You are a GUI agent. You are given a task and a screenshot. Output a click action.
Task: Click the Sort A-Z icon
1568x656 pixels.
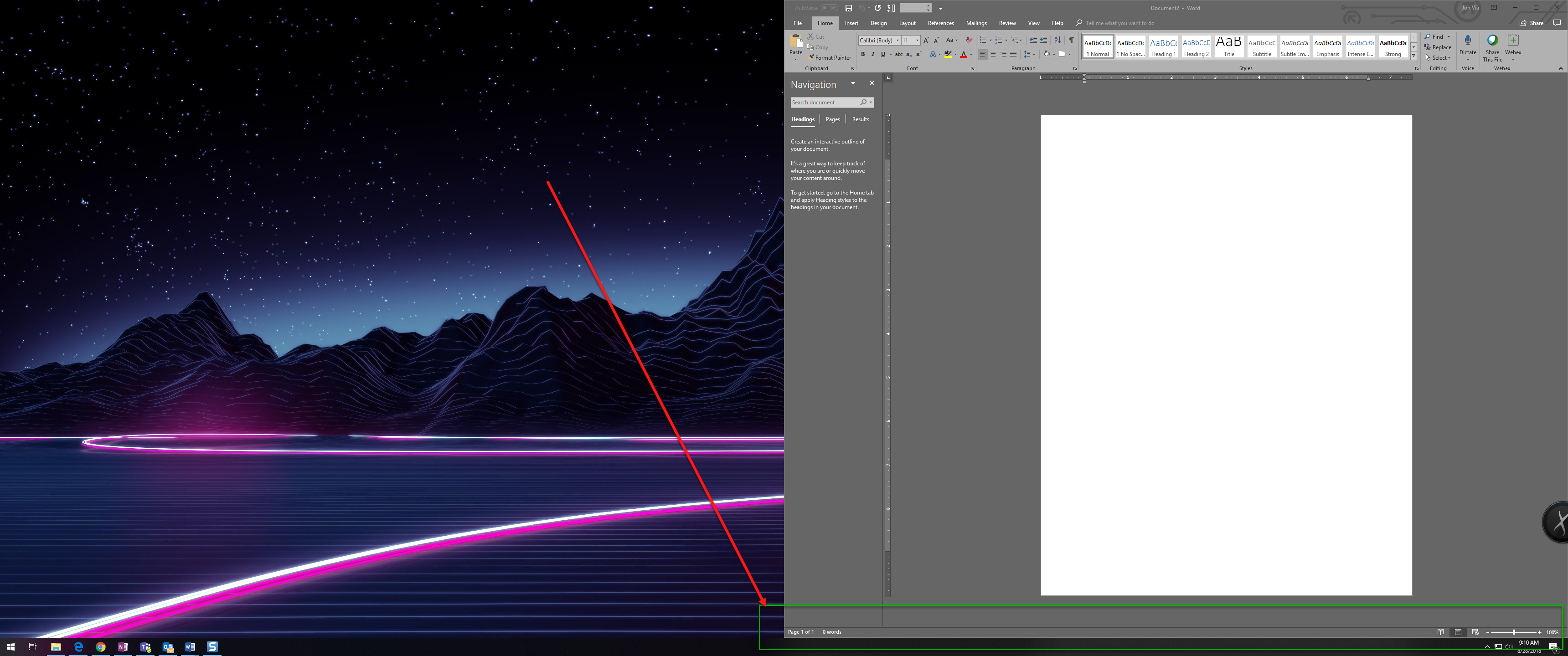[1057, 40]
